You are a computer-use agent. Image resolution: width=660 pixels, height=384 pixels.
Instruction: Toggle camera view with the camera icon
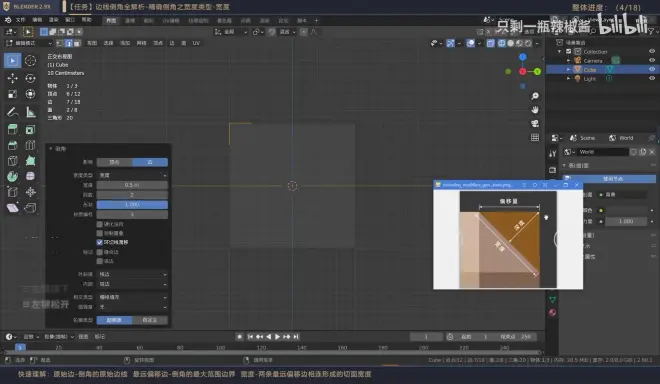click(535, 123)
